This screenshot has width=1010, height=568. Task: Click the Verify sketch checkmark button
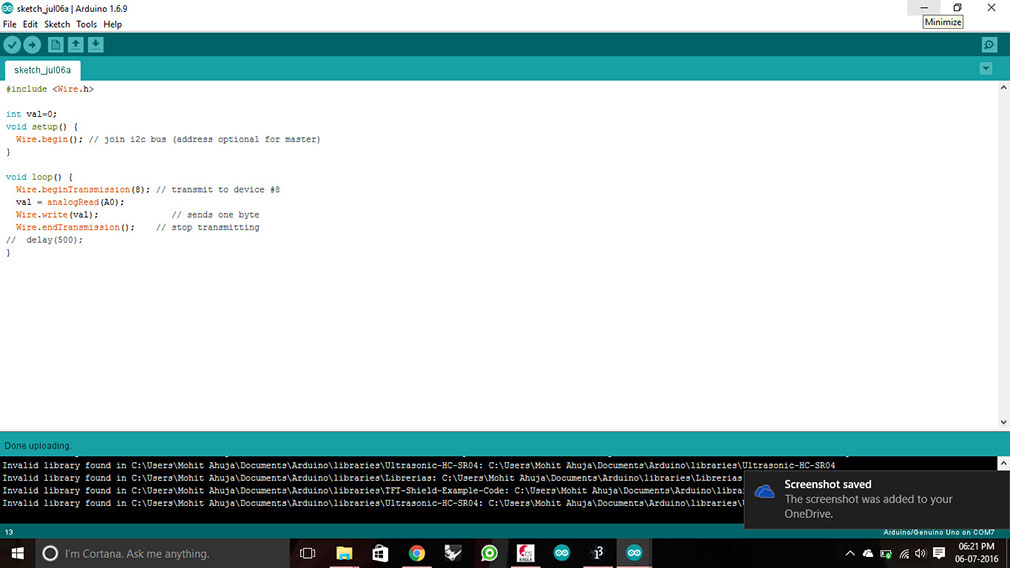click(x=12, y=44)
